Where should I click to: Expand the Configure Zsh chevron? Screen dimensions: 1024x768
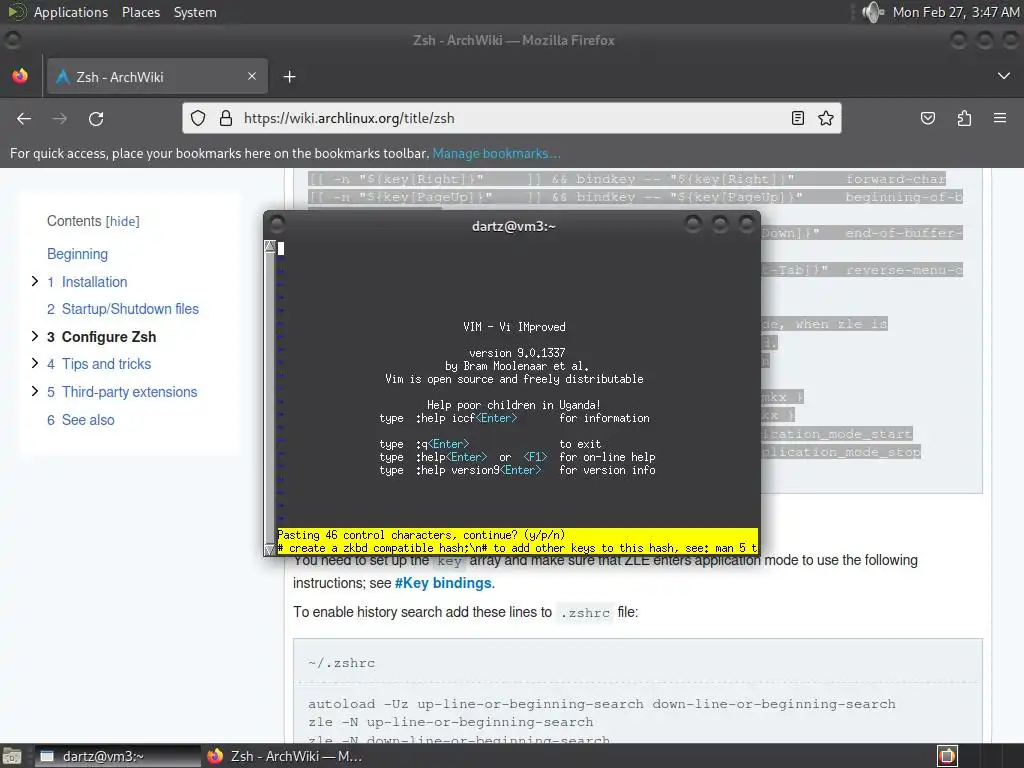coord(35,336)
